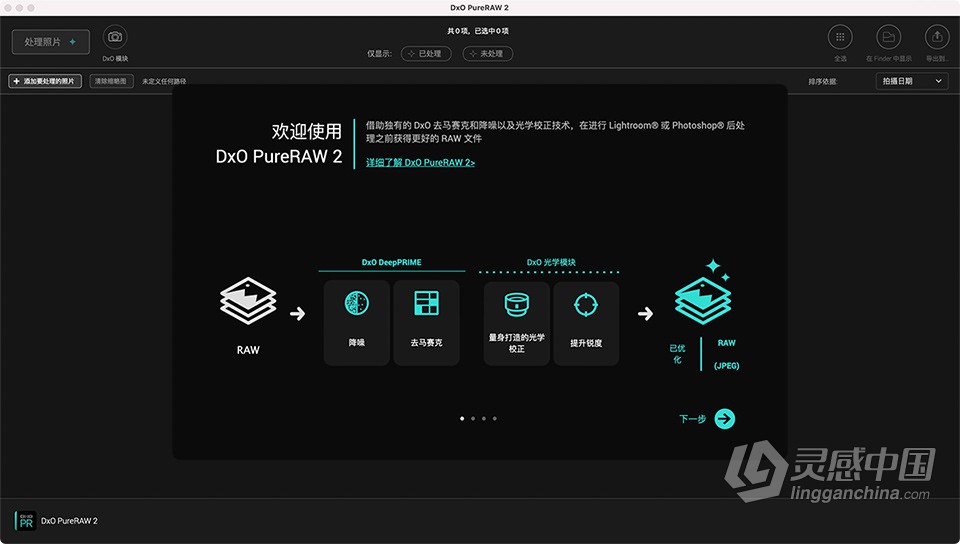This screenshot has height=544, width=960.
Task: Click the 提升锐度 sharpness target icon
Action: pos(586,304)
